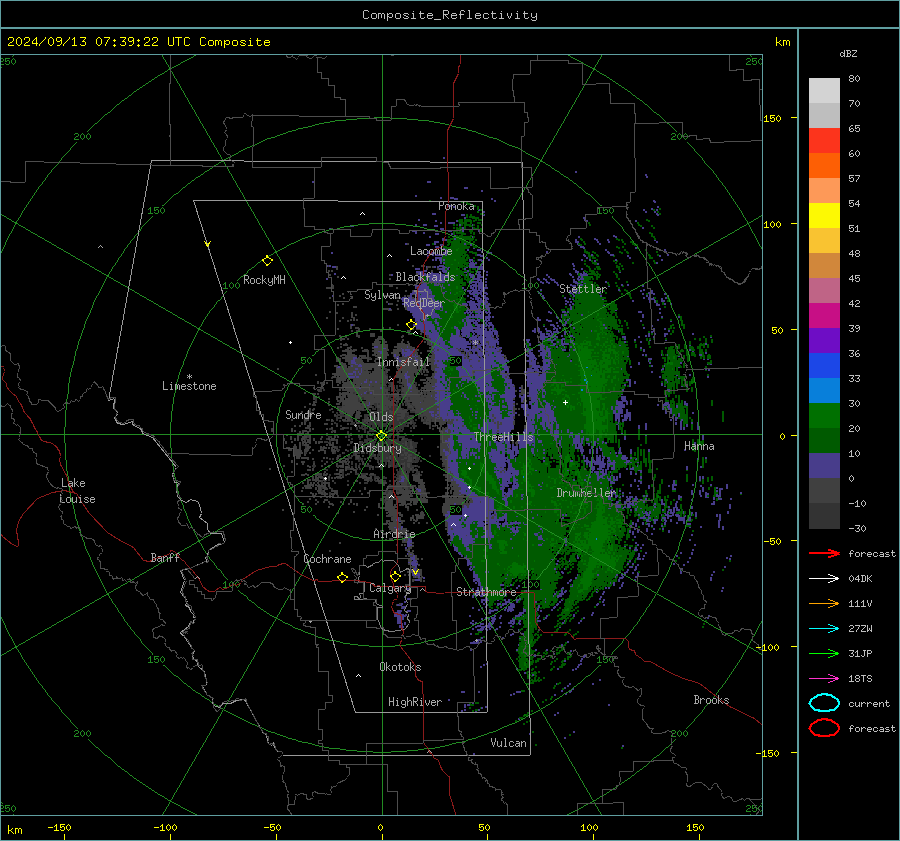Click the Airdrie city label
900x841 pixels.
click(394, 534)
